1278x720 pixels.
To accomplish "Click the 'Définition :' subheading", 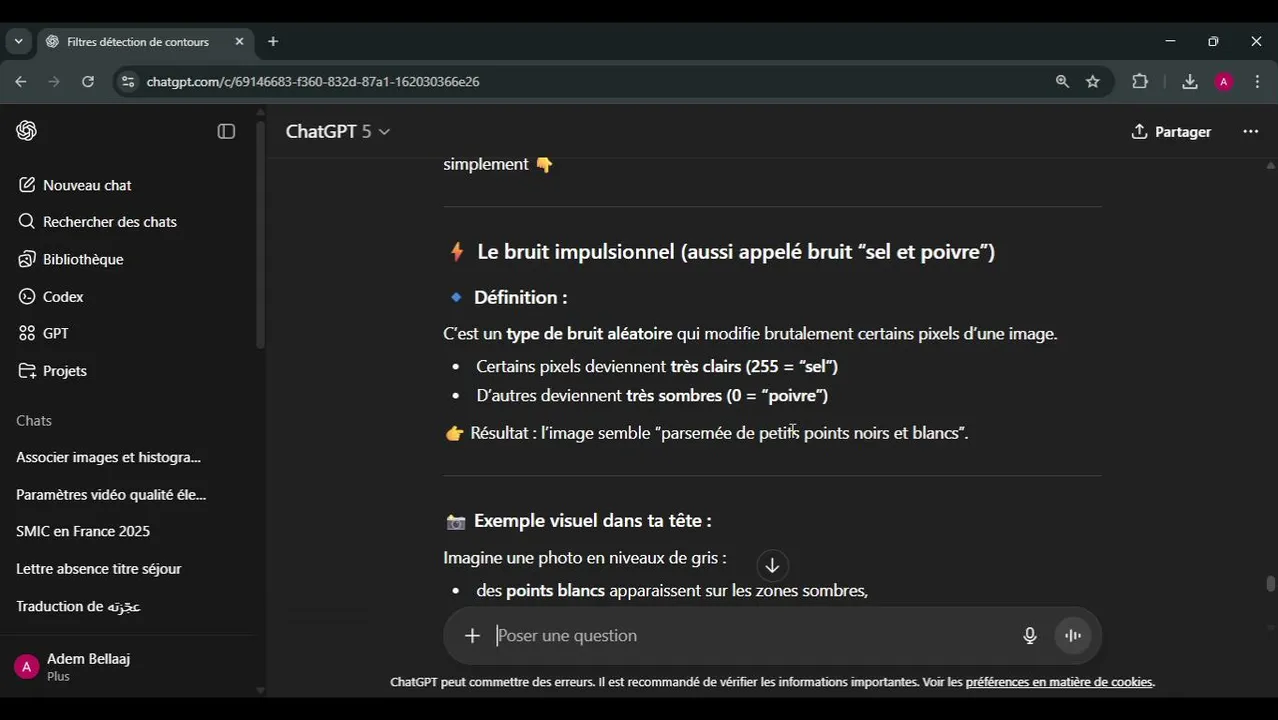I will click(x=520, y=297).
